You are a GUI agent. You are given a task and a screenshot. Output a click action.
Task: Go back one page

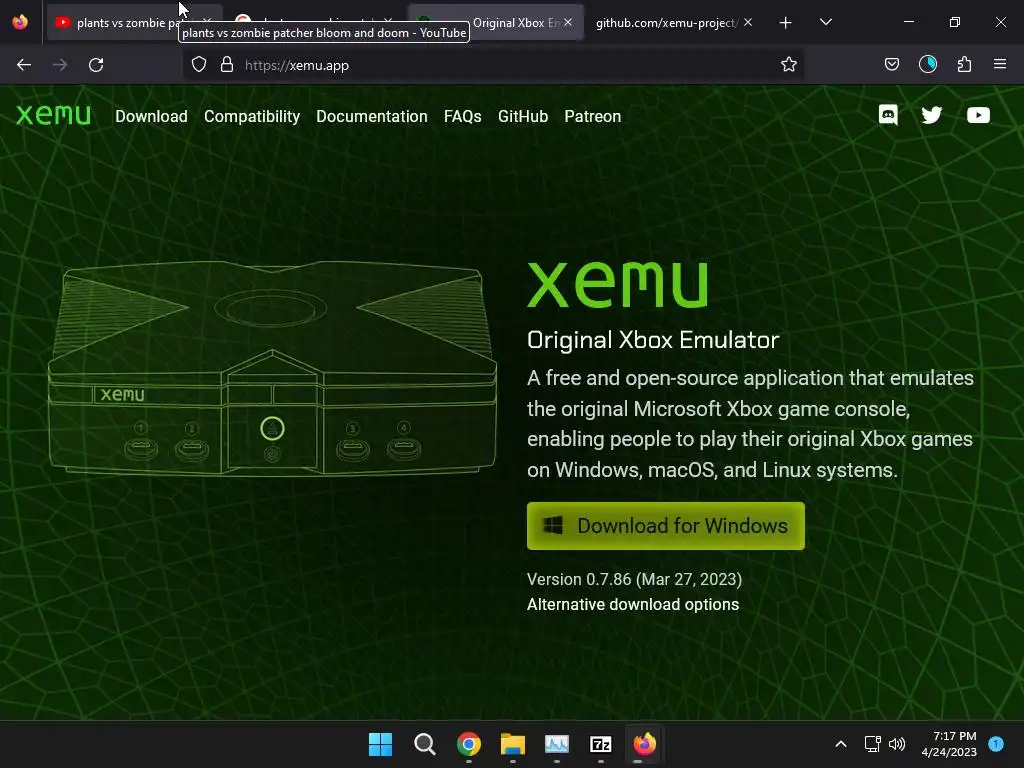pos(24,65)
